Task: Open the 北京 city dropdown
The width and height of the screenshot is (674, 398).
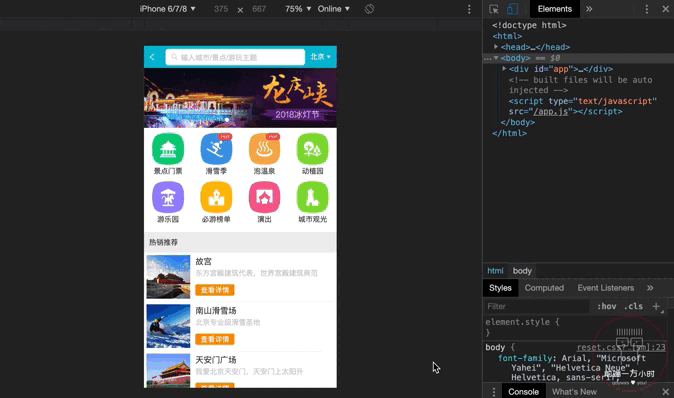Action: [x=321, y=57]
